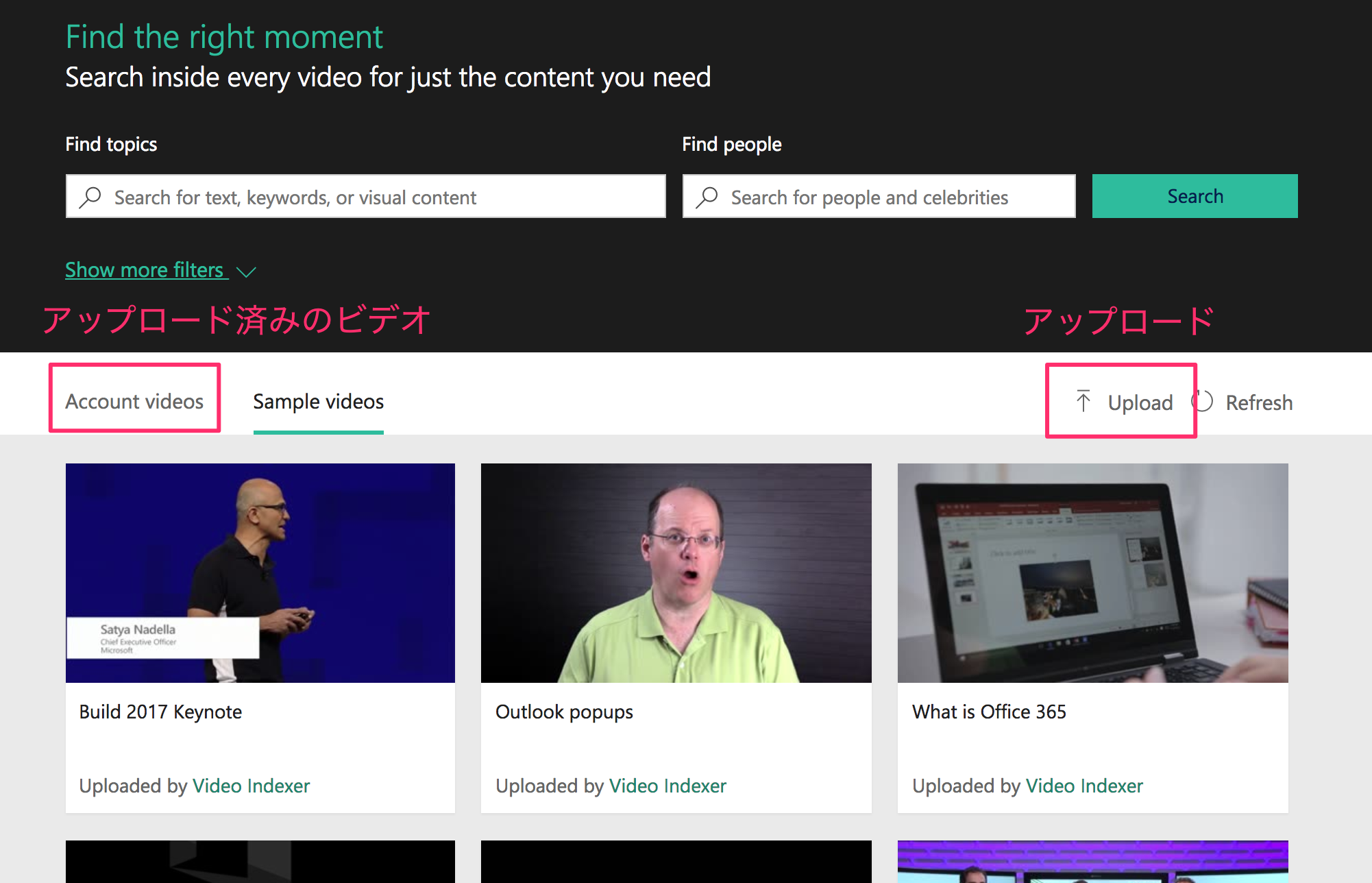Screen dimensions: 1372x883
Task: Click the magnifier icon in Find topics field
Action: click(90, 197)
